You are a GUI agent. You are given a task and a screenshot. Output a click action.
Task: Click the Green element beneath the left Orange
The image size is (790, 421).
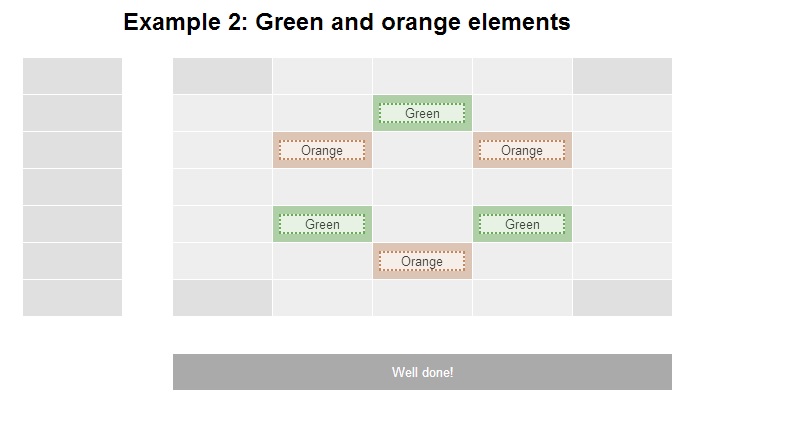(322, 224)
